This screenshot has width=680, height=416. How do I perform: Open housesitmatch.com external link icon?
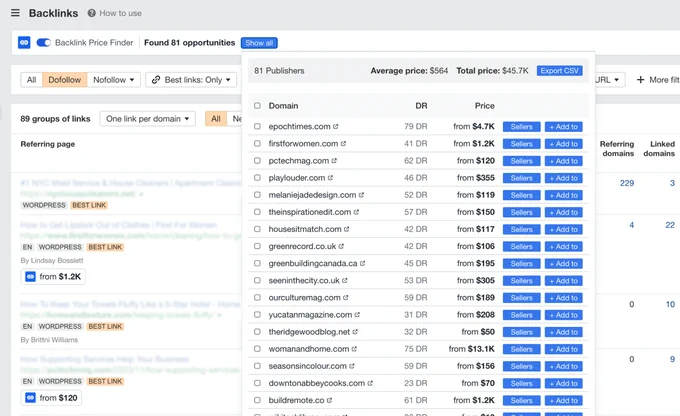point(347,229)
